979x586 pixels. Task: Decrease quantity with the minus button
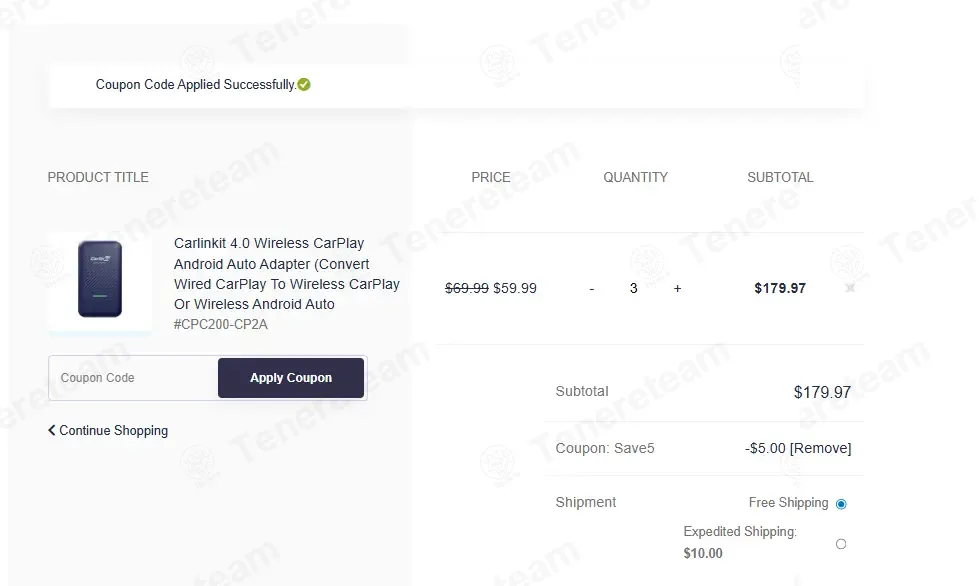point(591,288)
